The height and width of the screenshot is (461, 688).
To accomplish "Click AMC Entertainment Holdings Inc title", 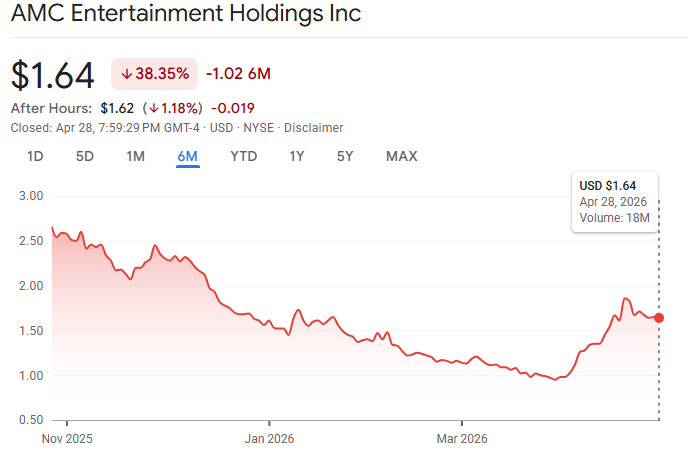I will (186, 13).
